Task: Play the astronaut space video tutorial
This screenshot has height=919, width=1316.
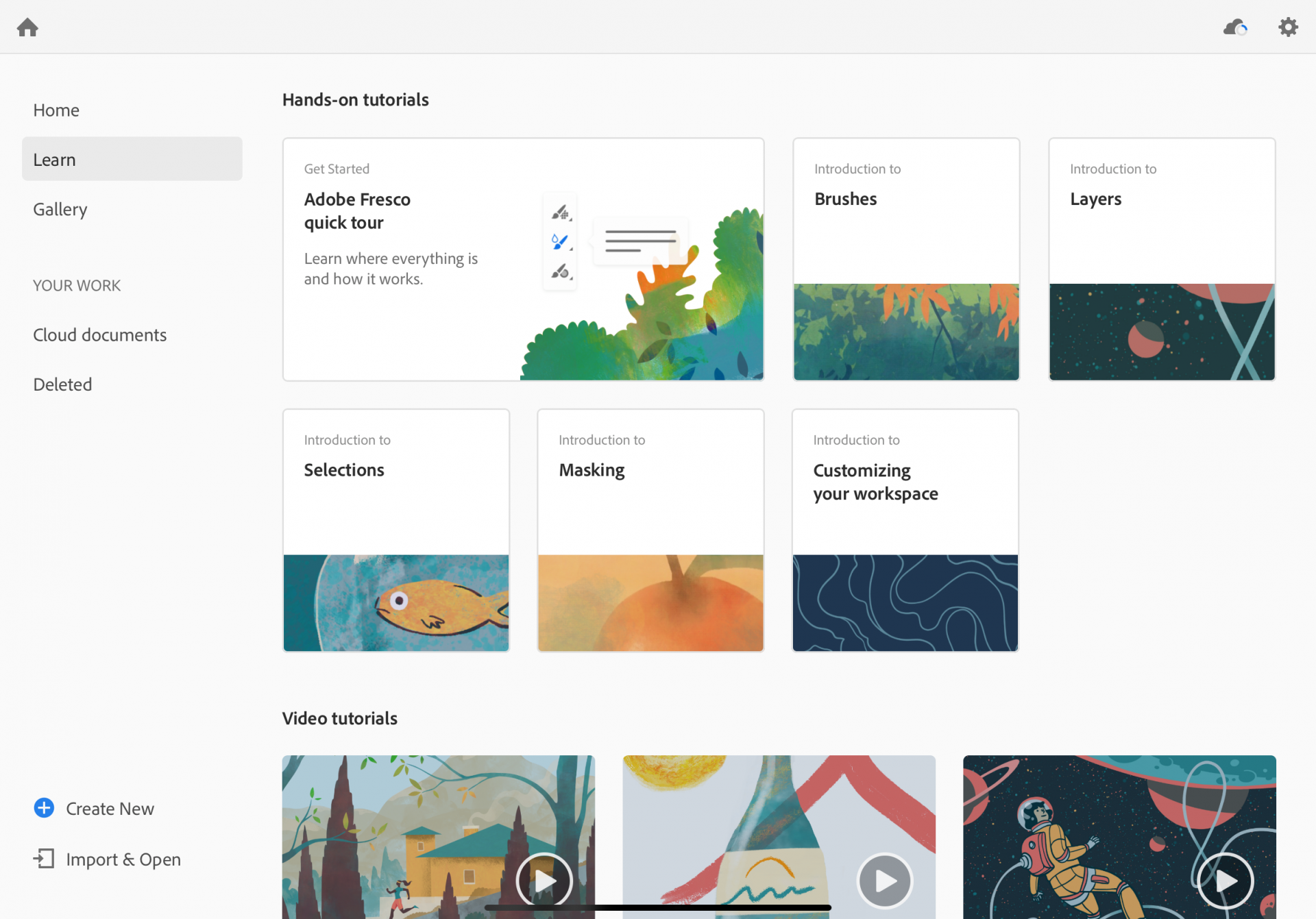Action: tap(1225, 881)
